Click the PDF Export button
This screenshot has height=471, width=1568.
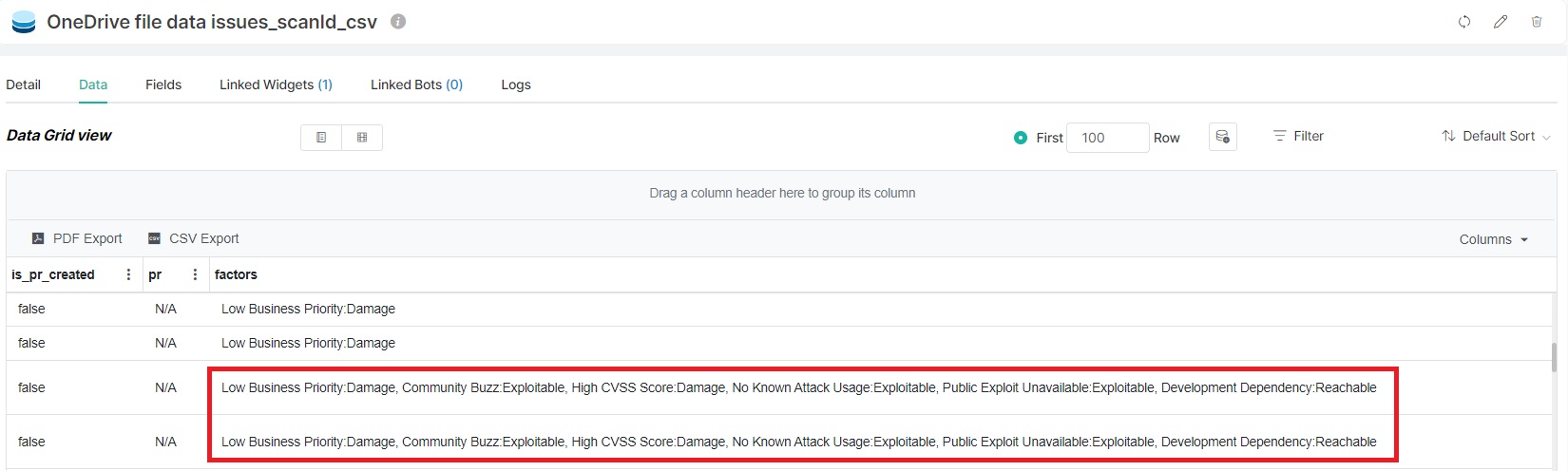click(x=77, y=238)
